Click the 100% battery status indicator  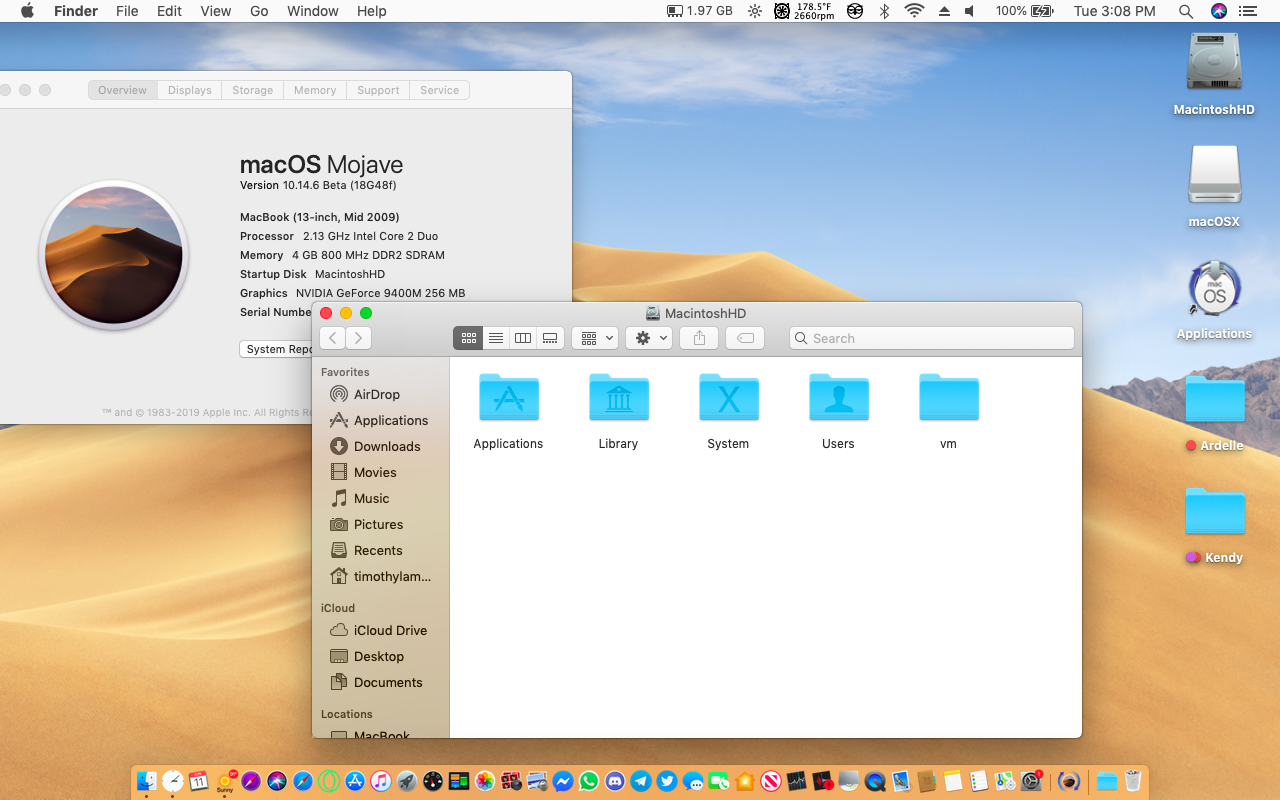point(1024,11)
